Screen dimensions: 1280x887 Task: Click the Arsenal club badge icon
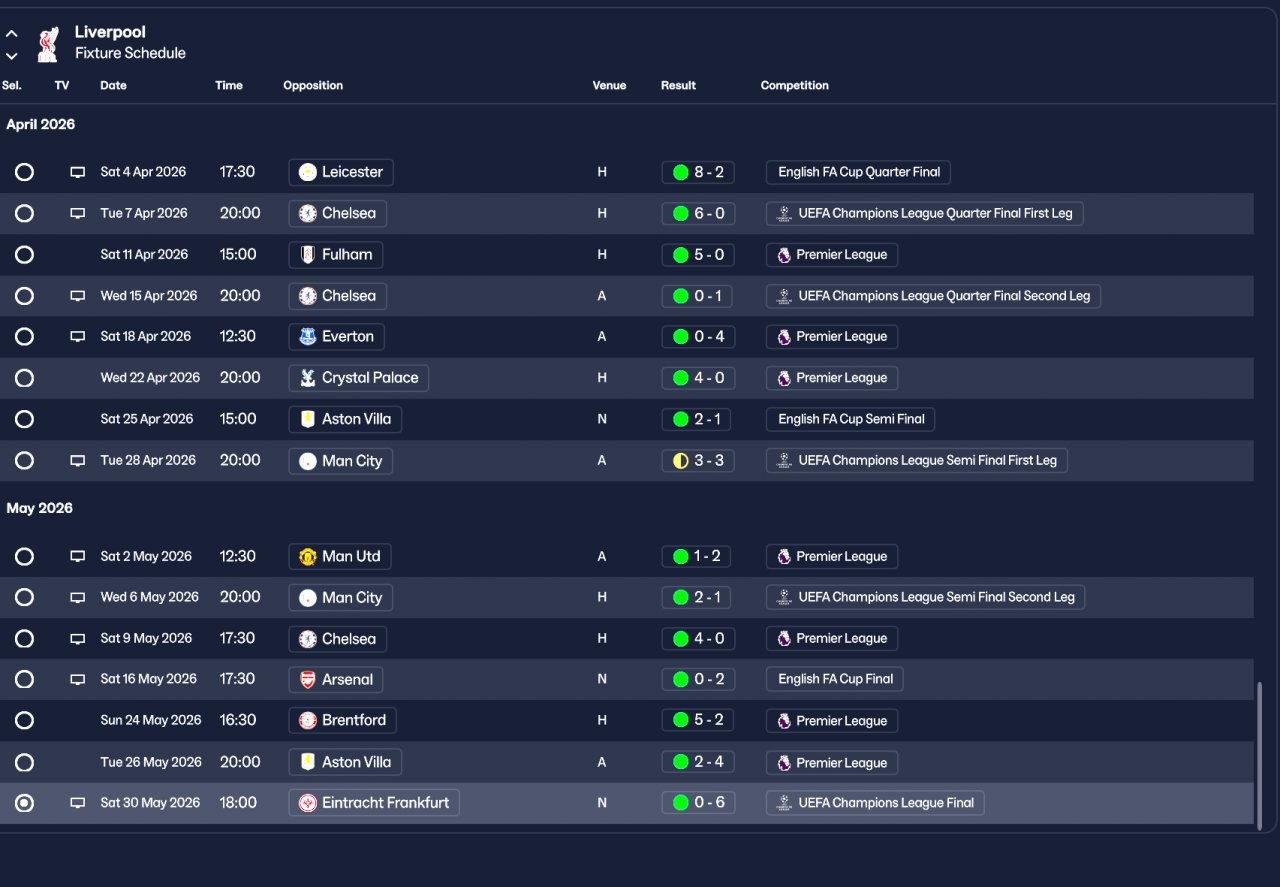(307, 680)
